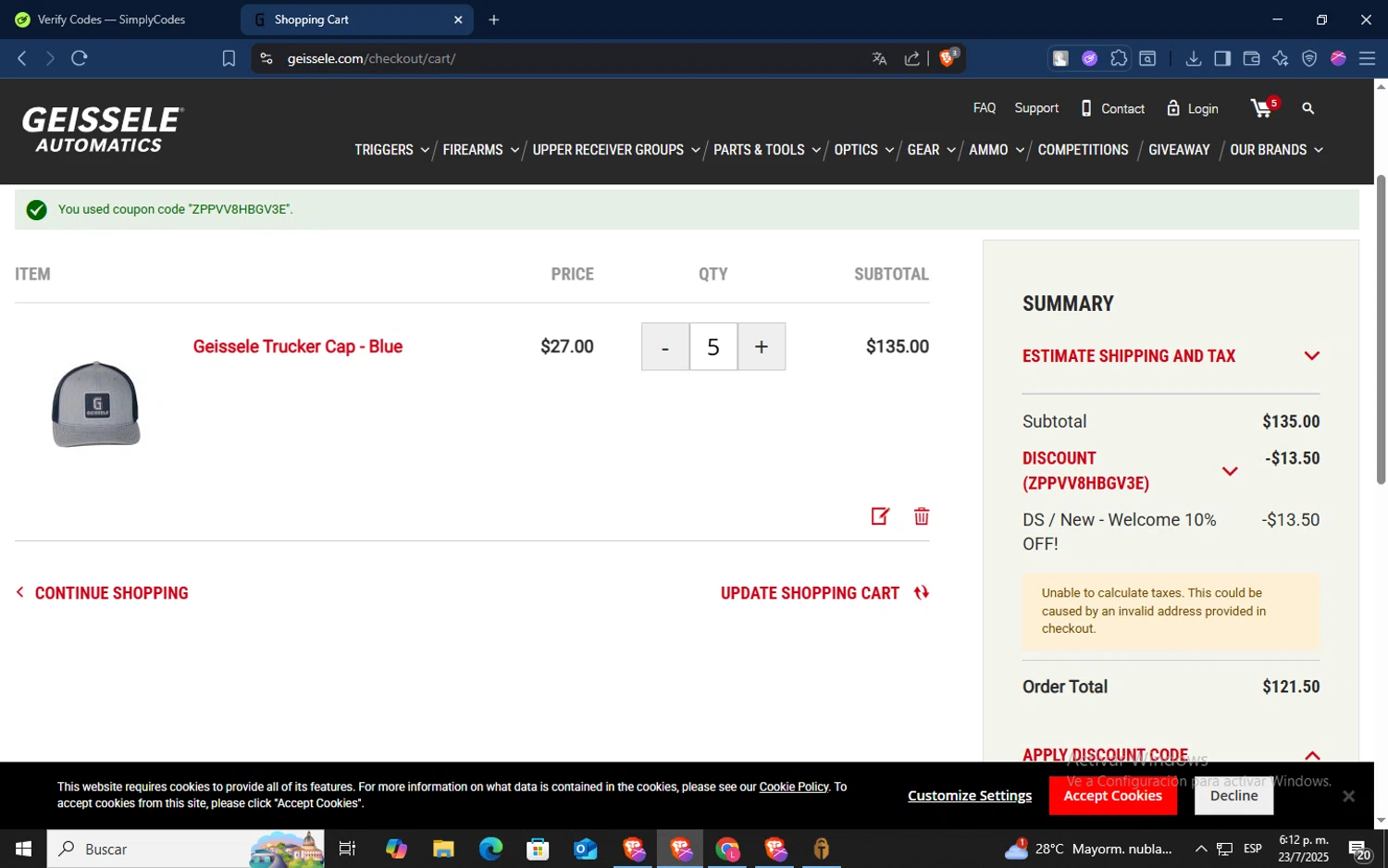Collapse the Apply Discount Code section
The height and width of the screenshot is (868, 1388).
coord(1171,755)
